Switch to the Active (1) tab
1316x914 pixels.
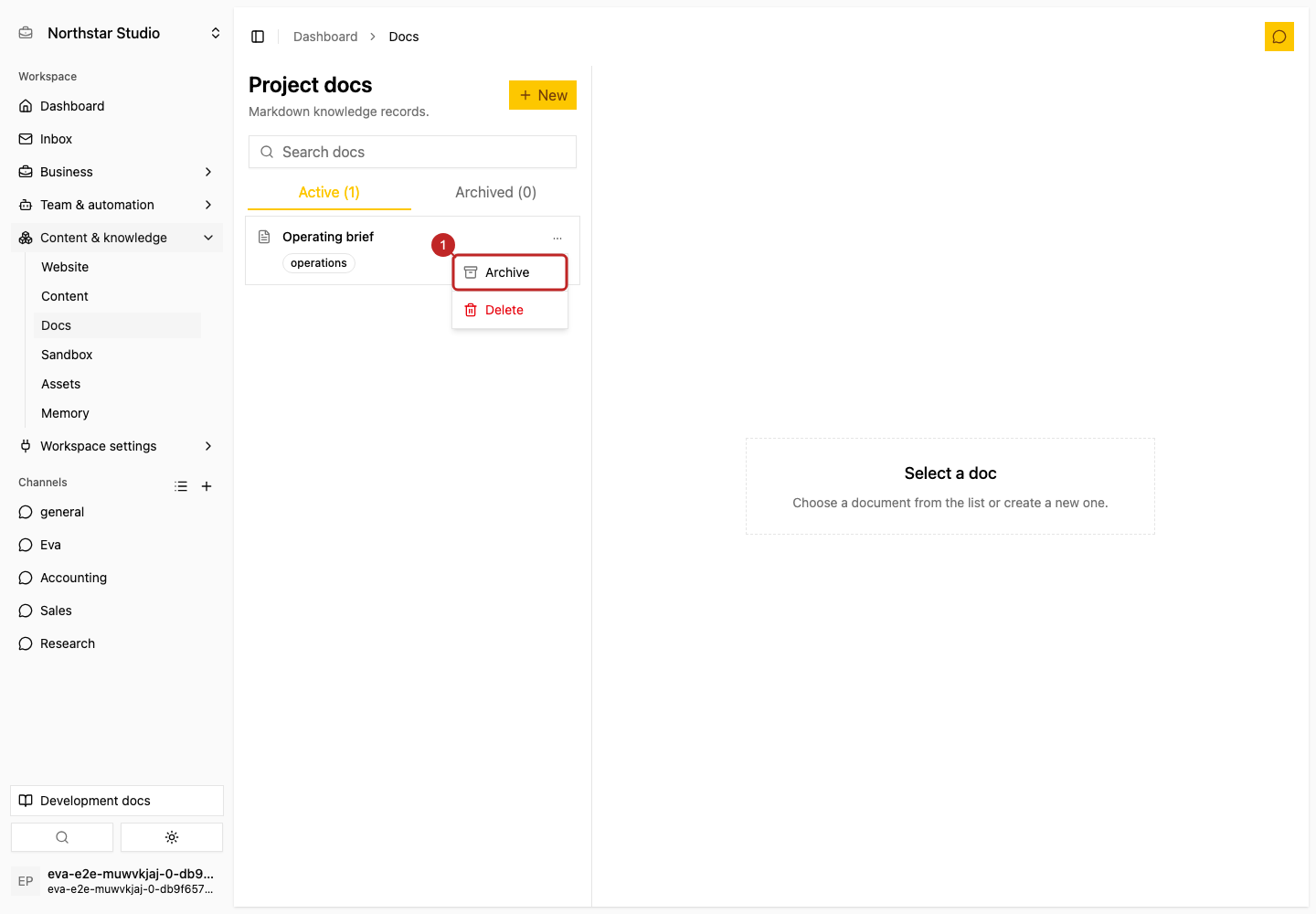click(329, 192)
